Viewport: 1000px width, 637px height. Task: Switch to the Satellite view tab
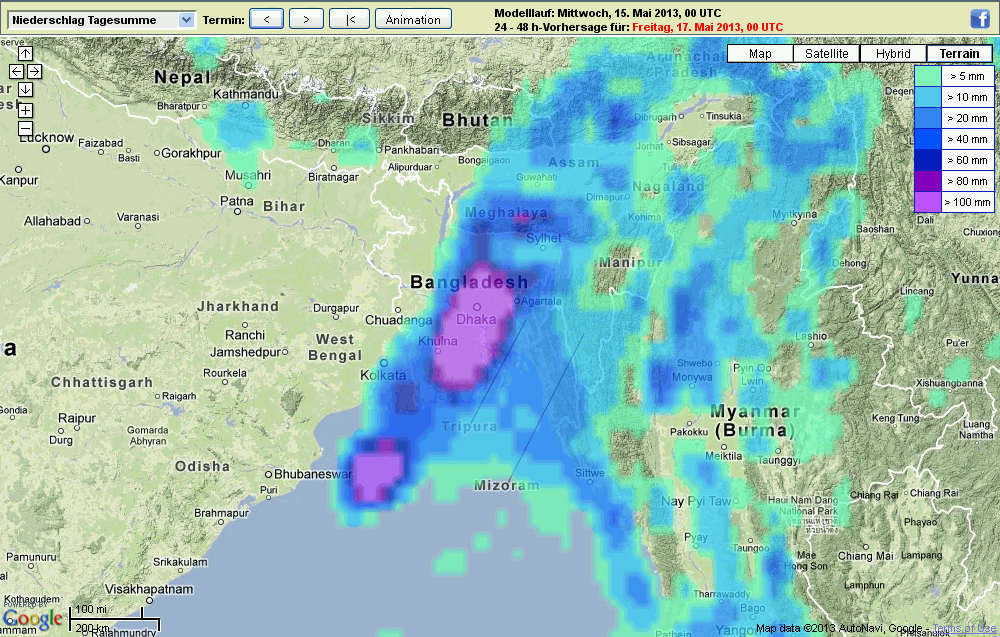coord(827,54)
